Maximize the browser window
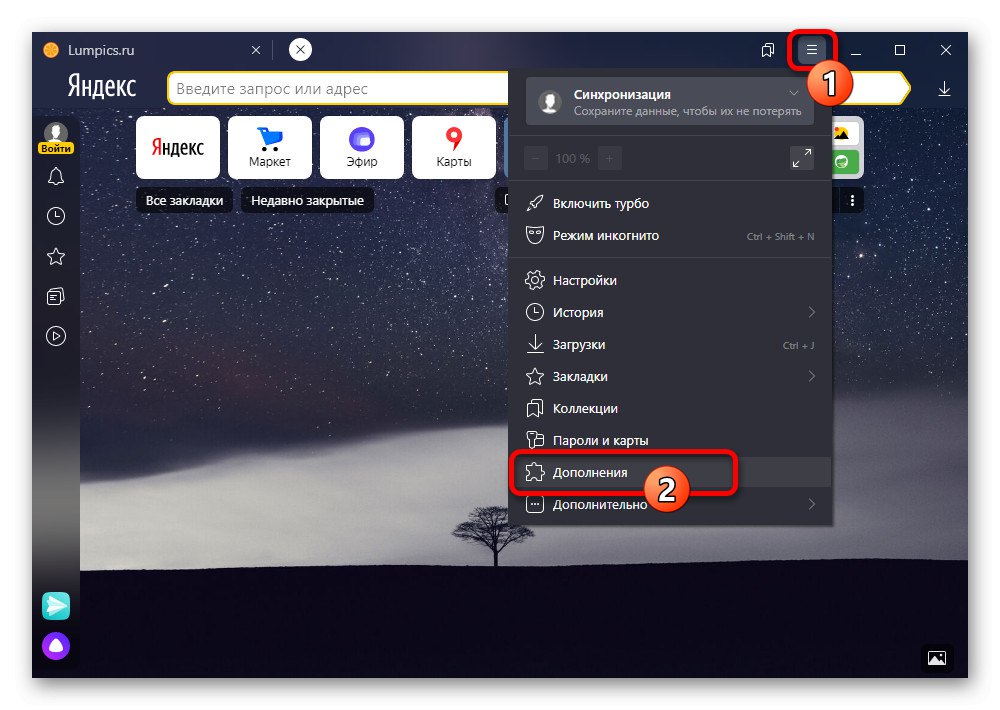Screen dimensions: 1000x710 (x=900, y=50)
